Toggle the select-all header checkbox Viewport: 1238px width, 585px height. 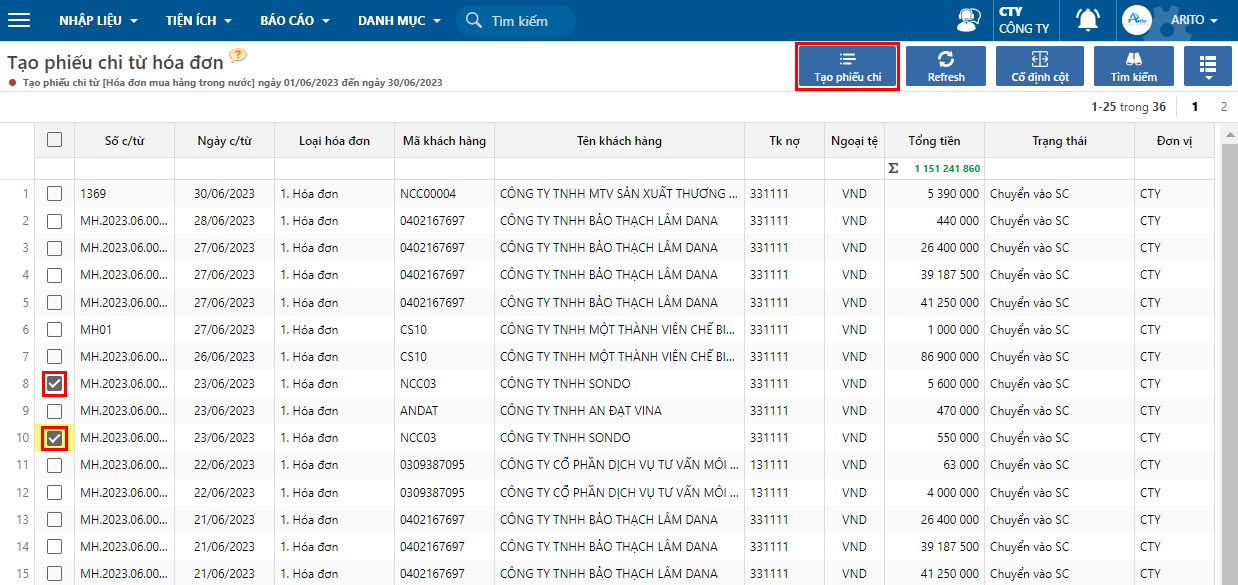point(55,140)
